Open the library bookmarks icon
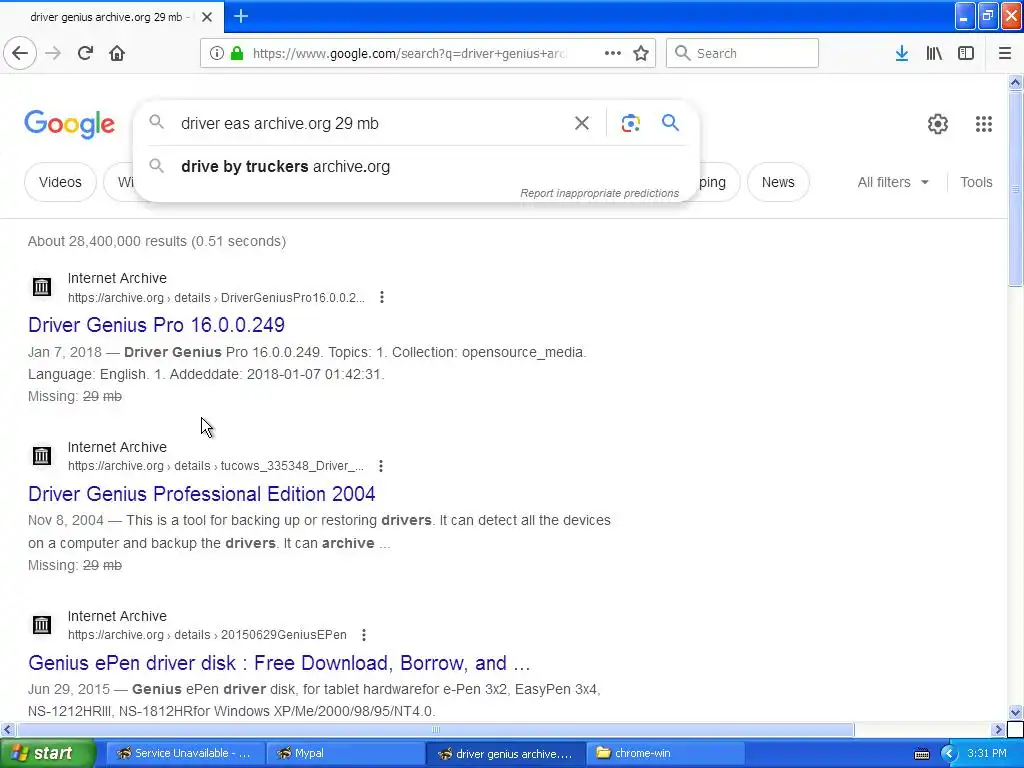The height and width of the screenshot is (768, 1024). click(x=934, y=53)
